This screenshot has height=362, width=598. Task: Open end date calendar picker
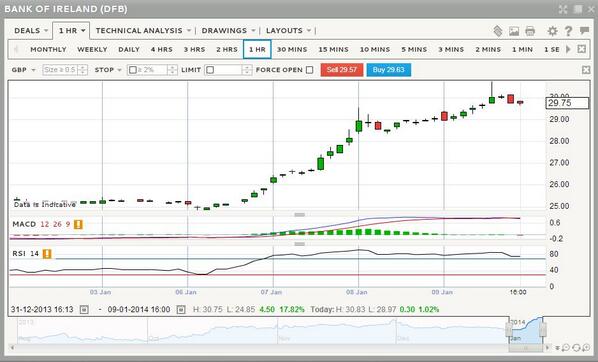coord(181,309)
